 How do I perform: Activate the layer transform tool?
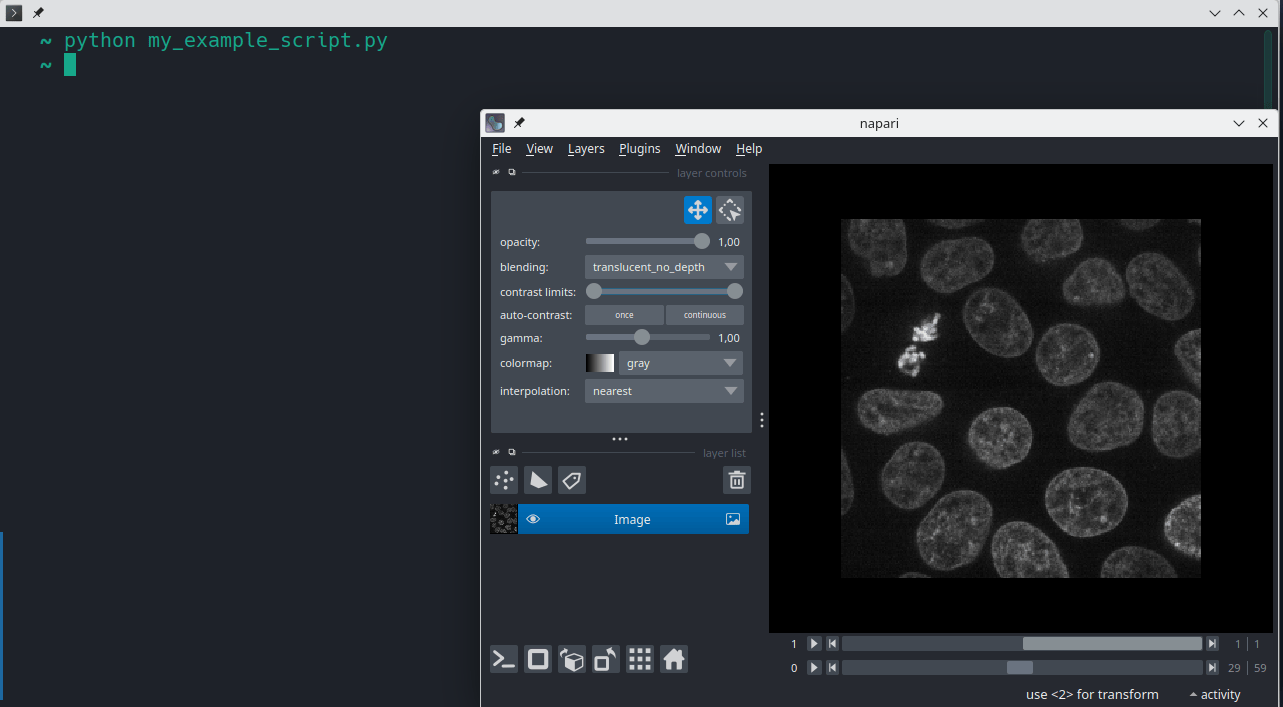[x=729, y=209]
